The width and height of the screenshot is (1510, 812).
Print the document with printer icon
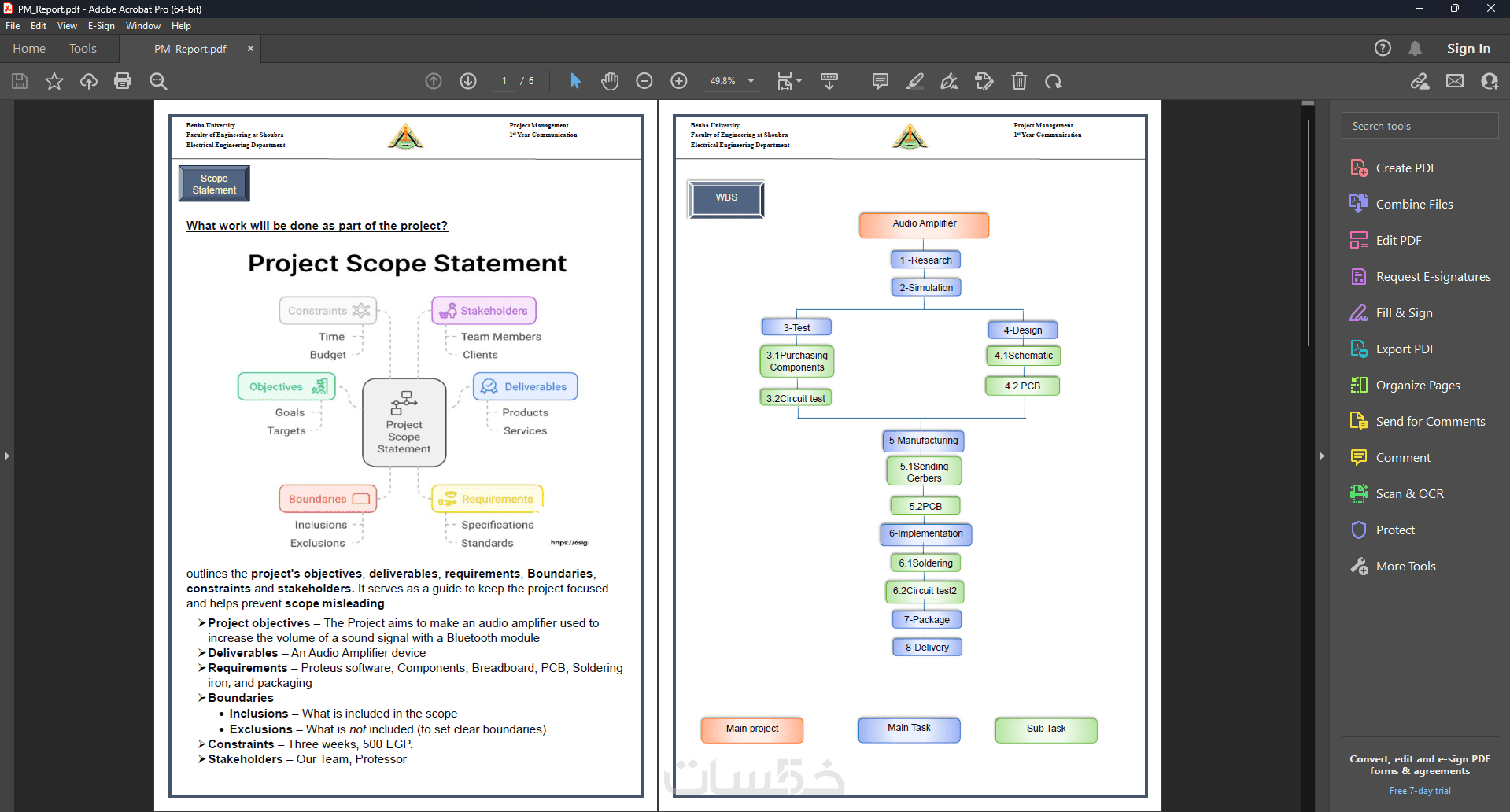pyautogui.click(x=123, y=81)
